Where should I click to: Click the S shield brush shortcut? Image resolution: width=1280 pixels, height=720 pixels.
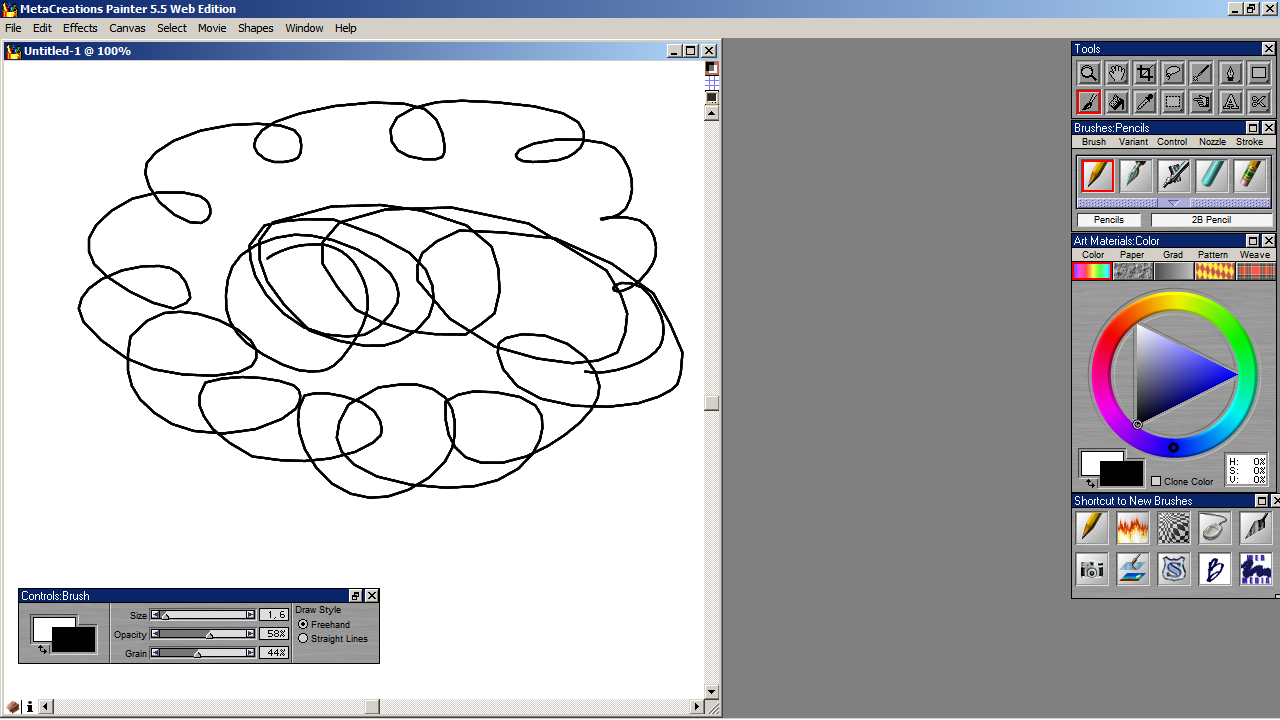(1174, 569)
